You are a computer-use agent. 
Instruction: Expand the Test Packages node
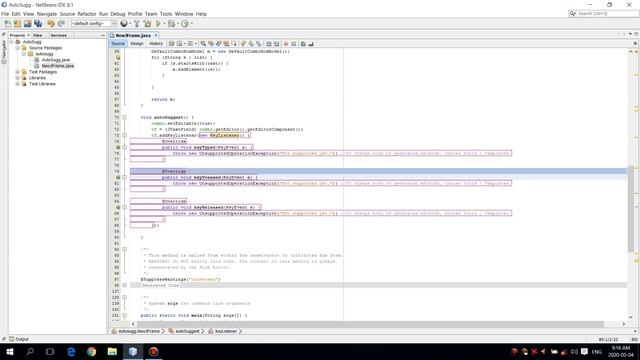pos(18,72)
